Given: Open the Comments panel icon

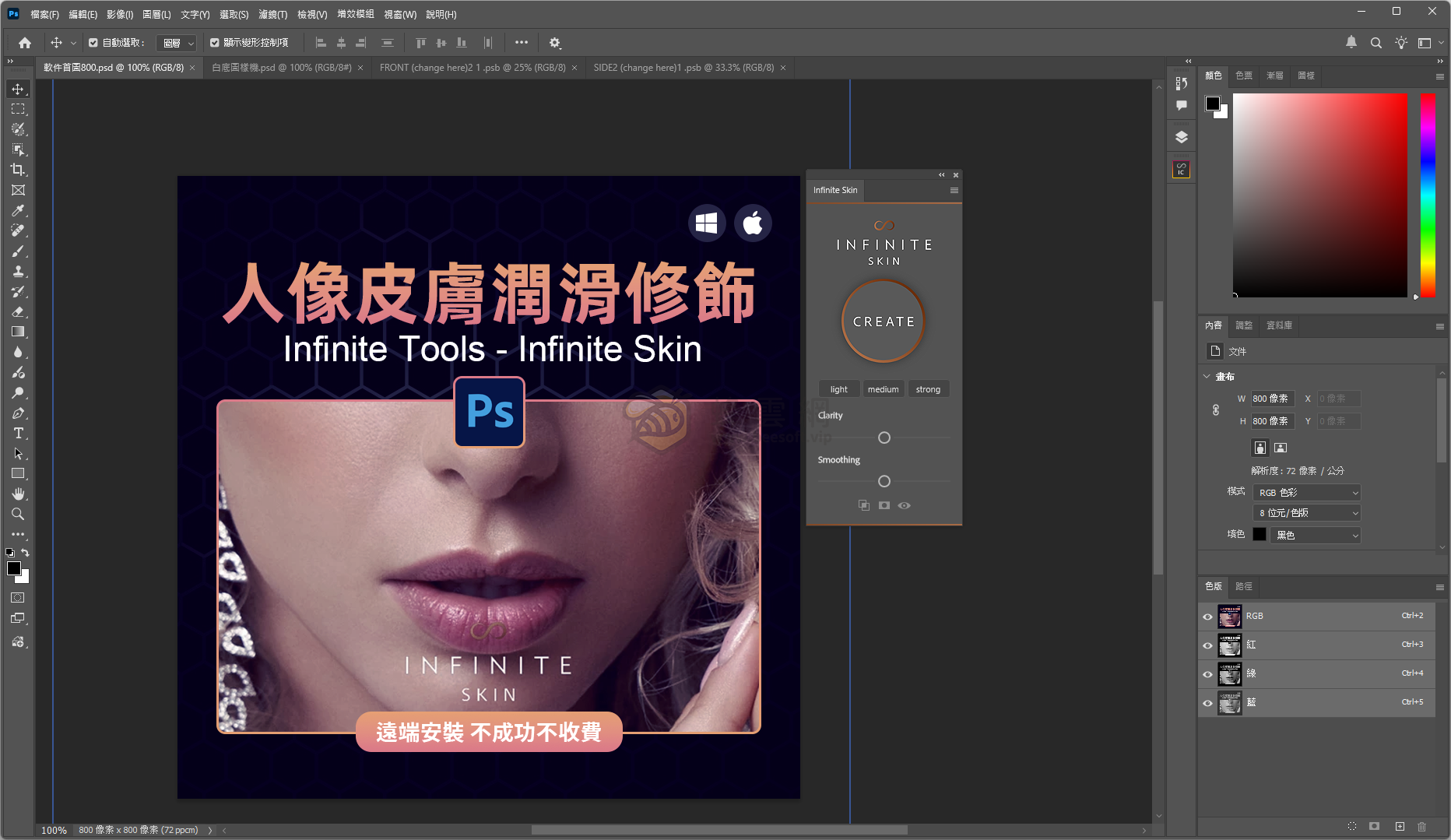Looking at the screenshot, I should point(1182,105).
